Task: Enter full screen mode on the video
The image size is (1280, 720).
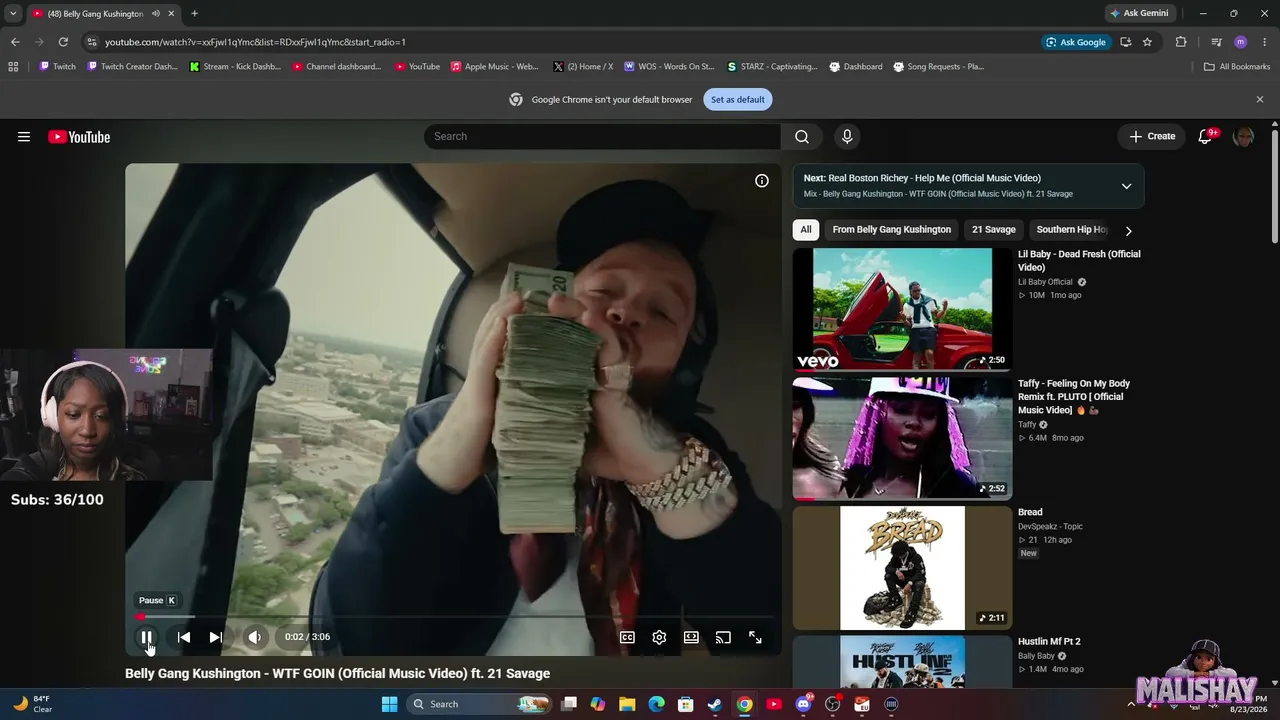Action: [x=755, y=637]
